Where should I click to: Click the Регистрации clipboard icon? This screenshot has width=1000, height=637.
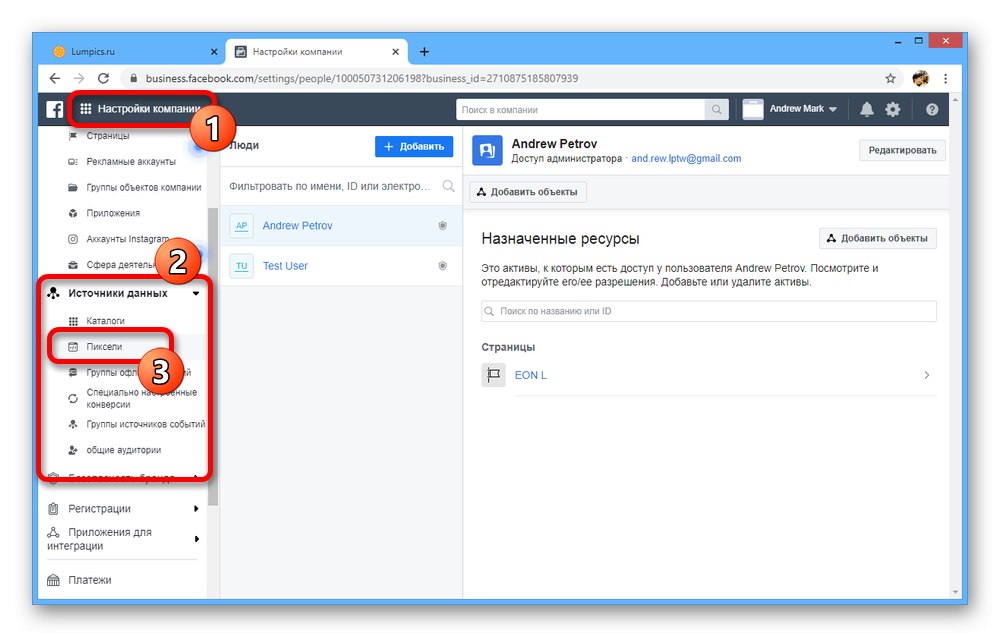54,509
